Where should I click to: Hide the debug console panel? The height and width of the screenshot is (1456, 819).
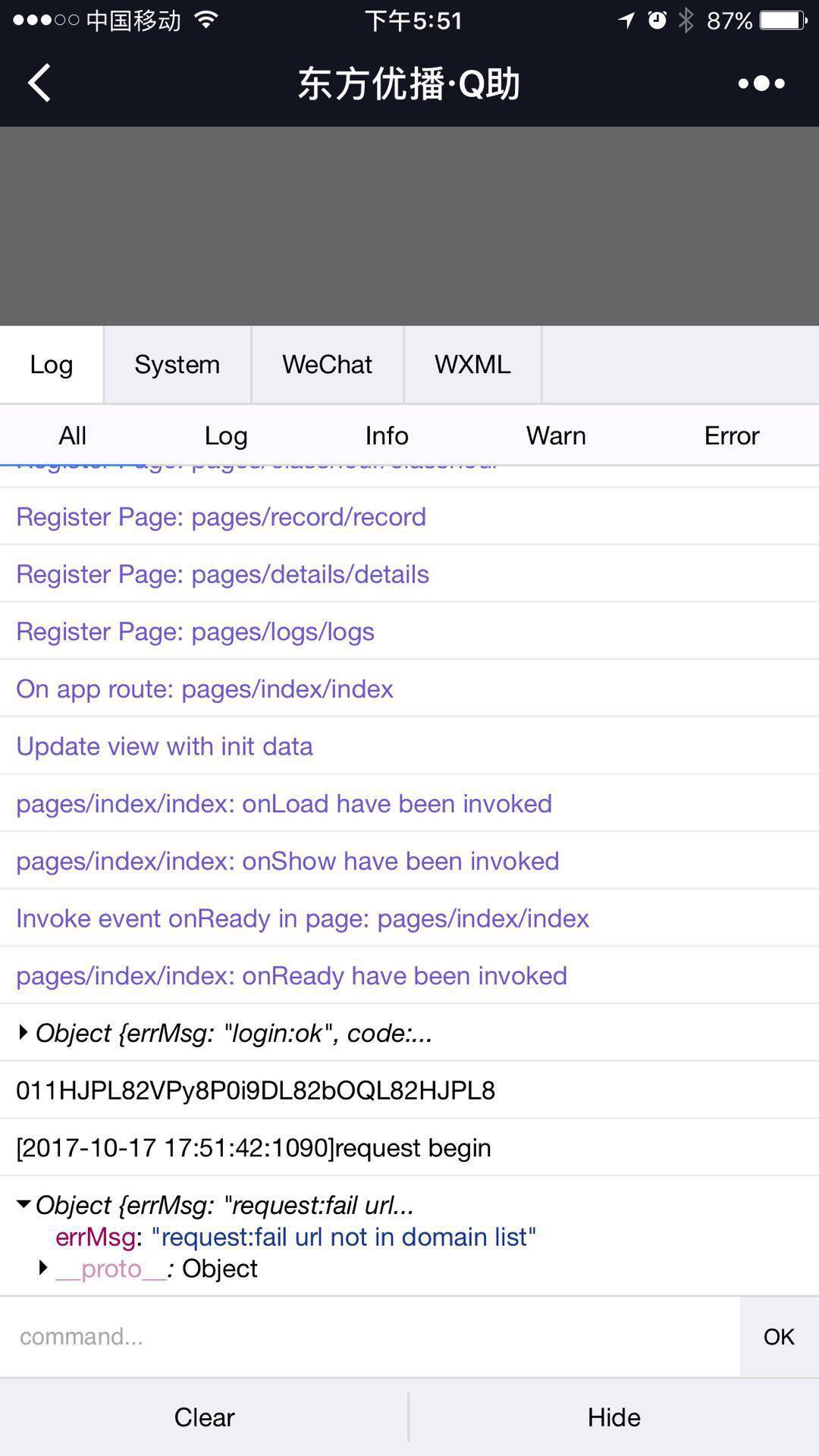pos(613,1417)
